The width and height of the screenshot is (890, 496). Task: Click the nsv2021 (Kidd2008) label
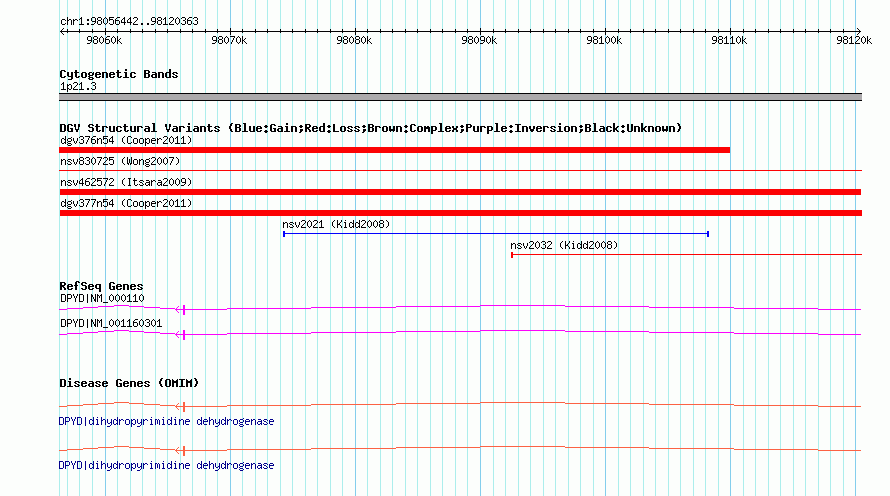click(x=336, y=224)
